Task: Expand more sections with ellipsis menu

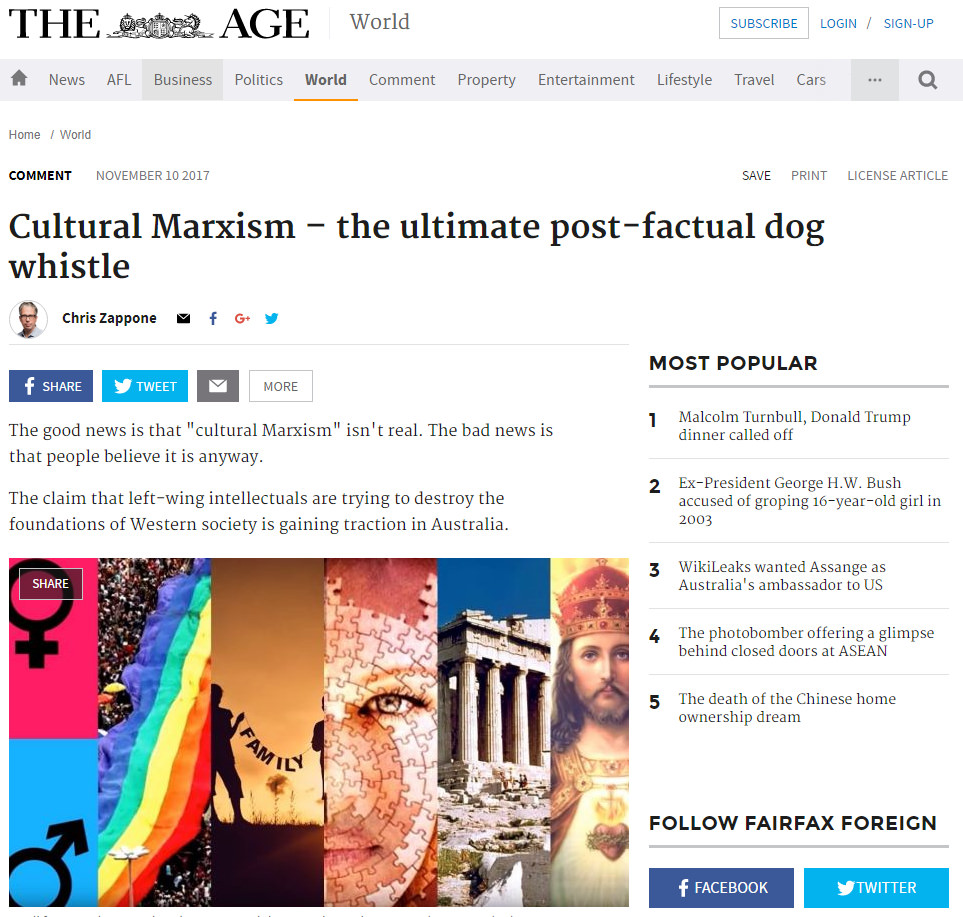Action: [x=875, y=80]
